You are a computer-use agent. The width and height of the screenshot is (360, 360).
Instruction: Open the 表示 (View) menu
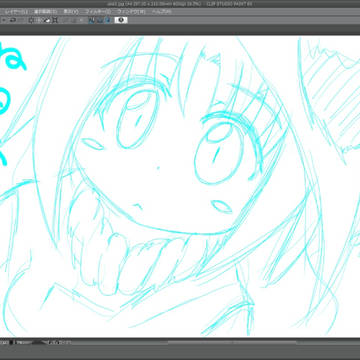pos(71,12)
